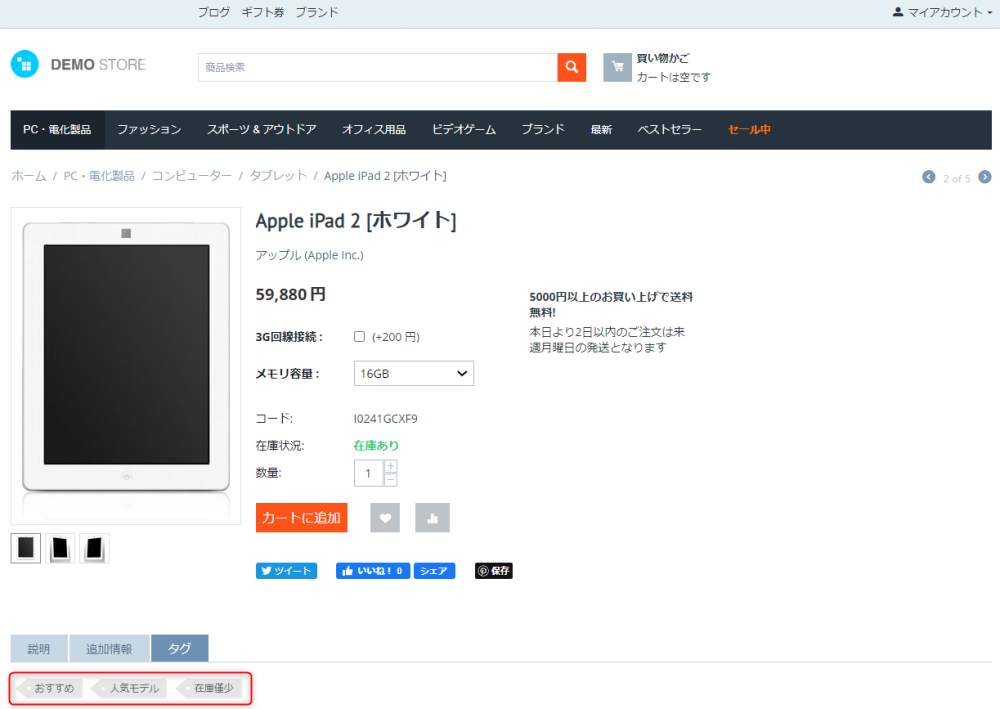
Task: Open ブランド in the dark navigation bar
Action: pos(543,129)
